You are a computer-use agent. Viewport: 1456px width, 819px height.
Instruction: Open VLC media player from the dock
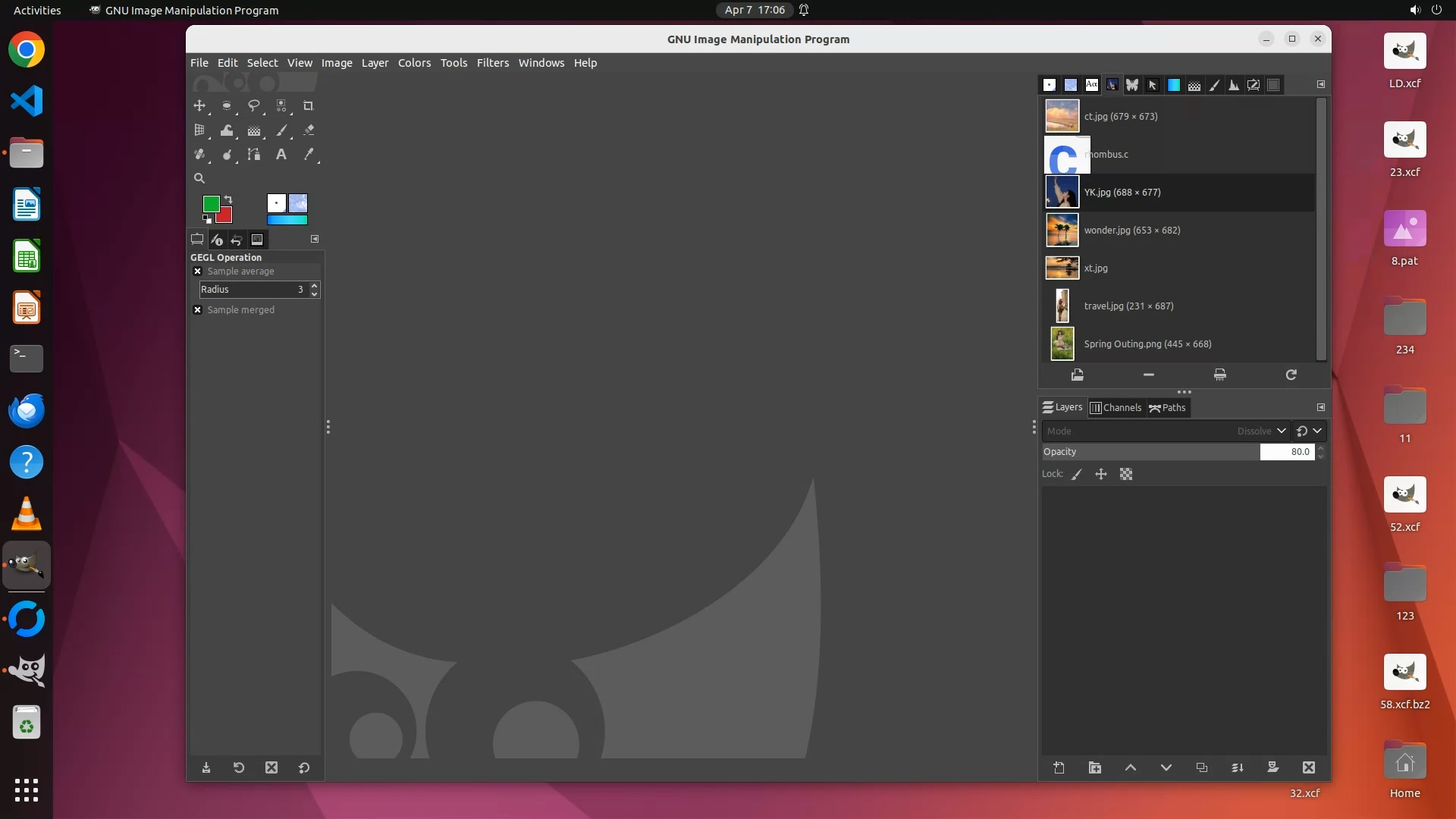pos(27,514)
